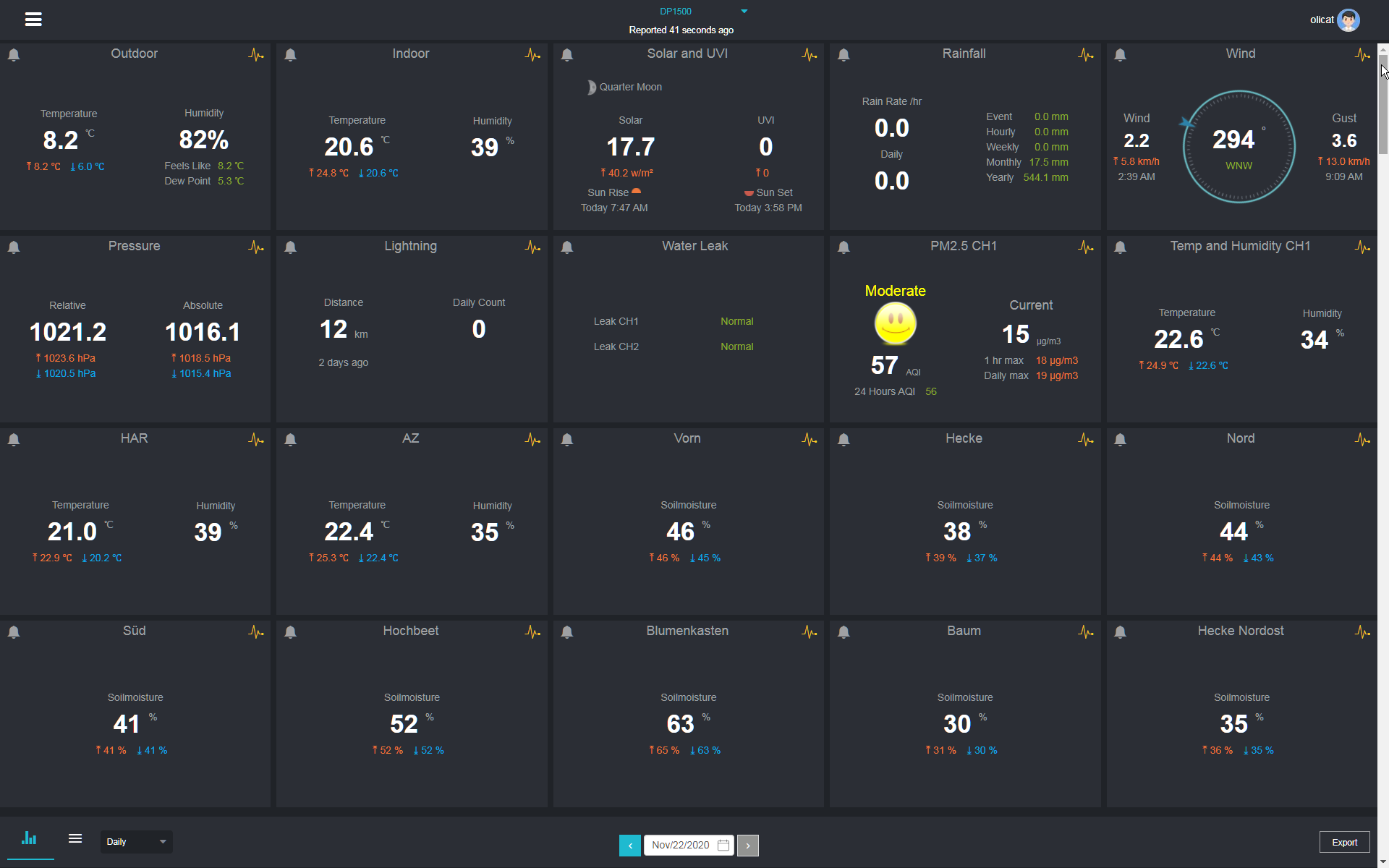Open the Lightning history graph icon

coord(532,247)
